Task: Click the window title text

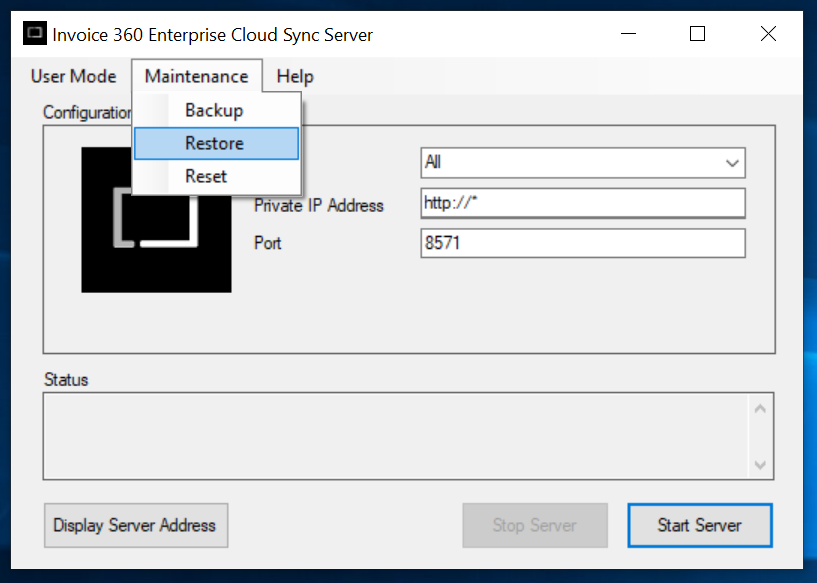Action: point(213,35)
